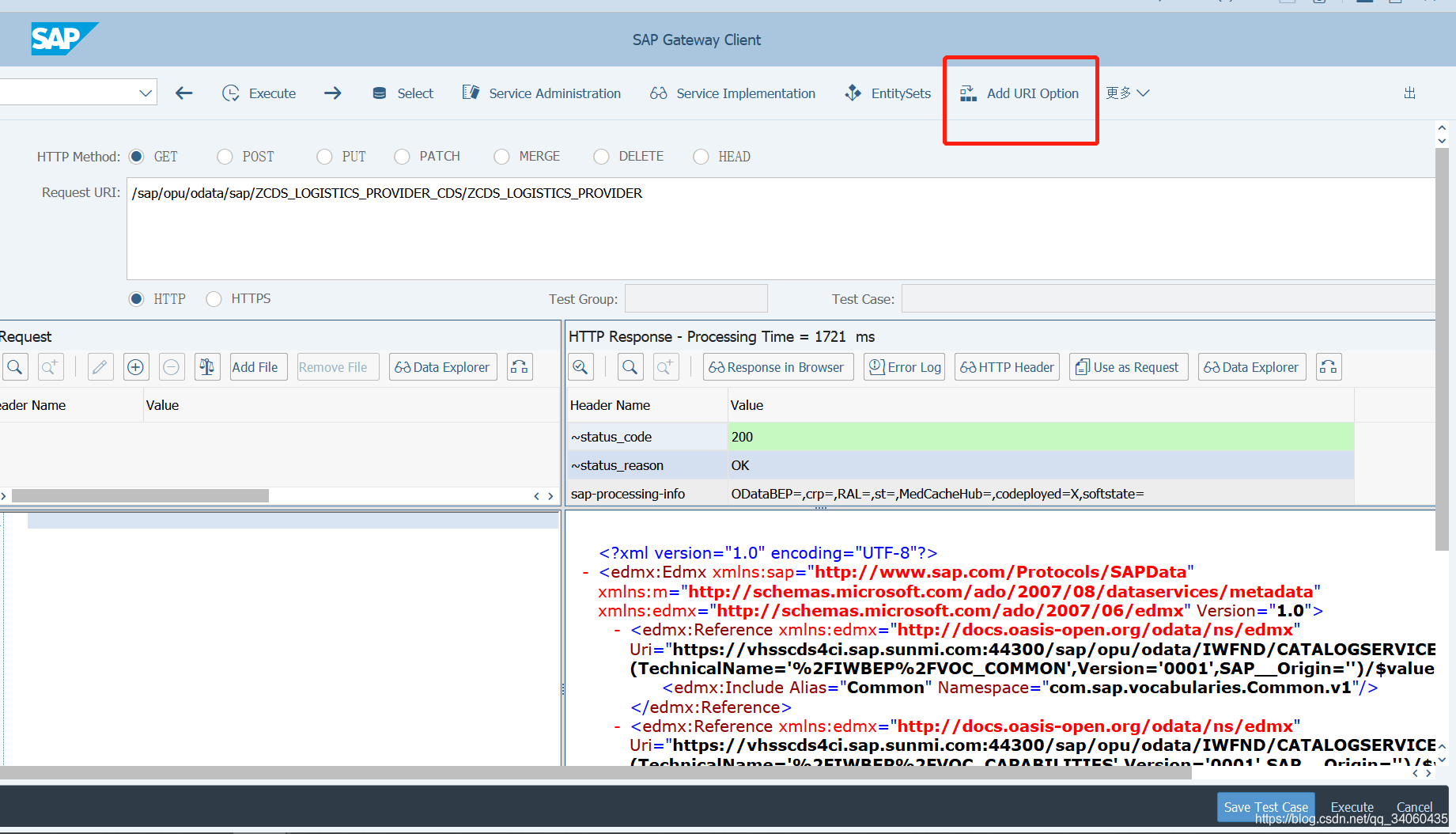Open Service Implementation
Viewport: 1456px width, 834px height.
click(732, 93)
